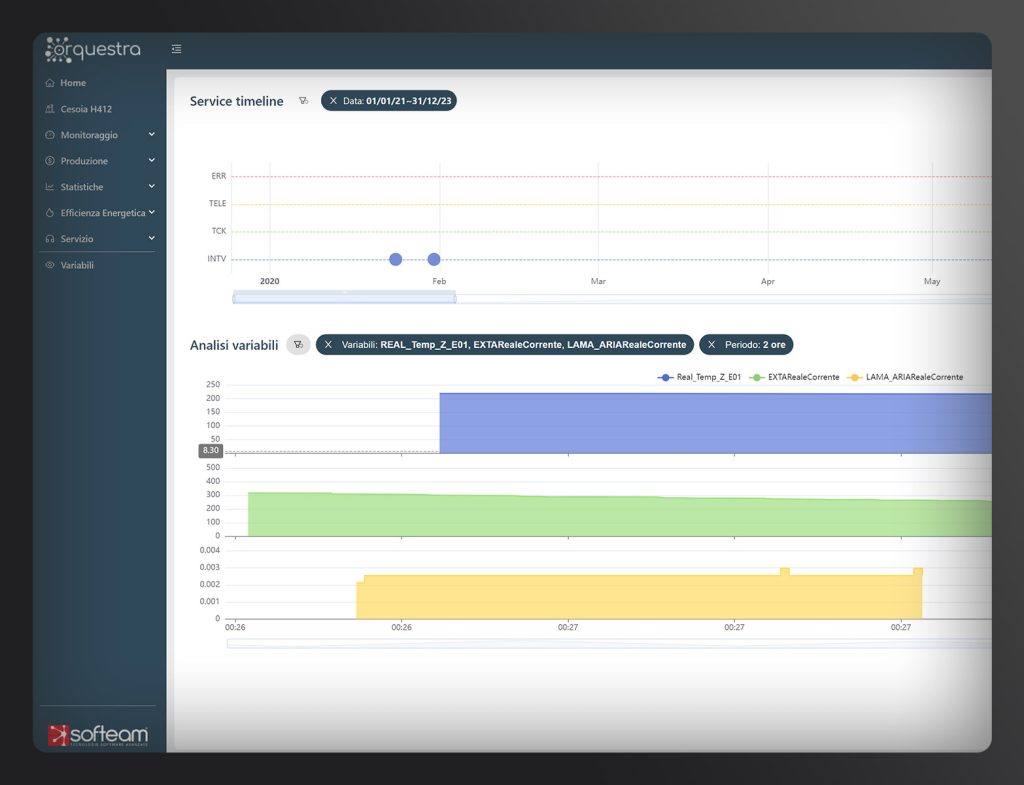Click the Home icon in the sidebar
1024x785 pixels.
pyautogui.click(x=52, y=82)
